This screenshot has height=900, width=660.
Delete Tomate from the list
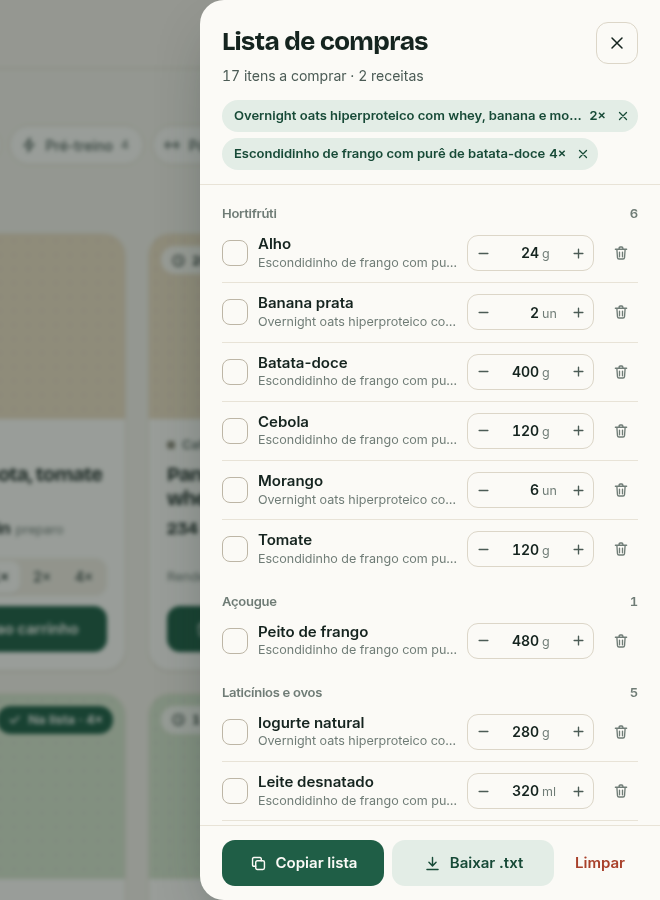coord(621,549)
